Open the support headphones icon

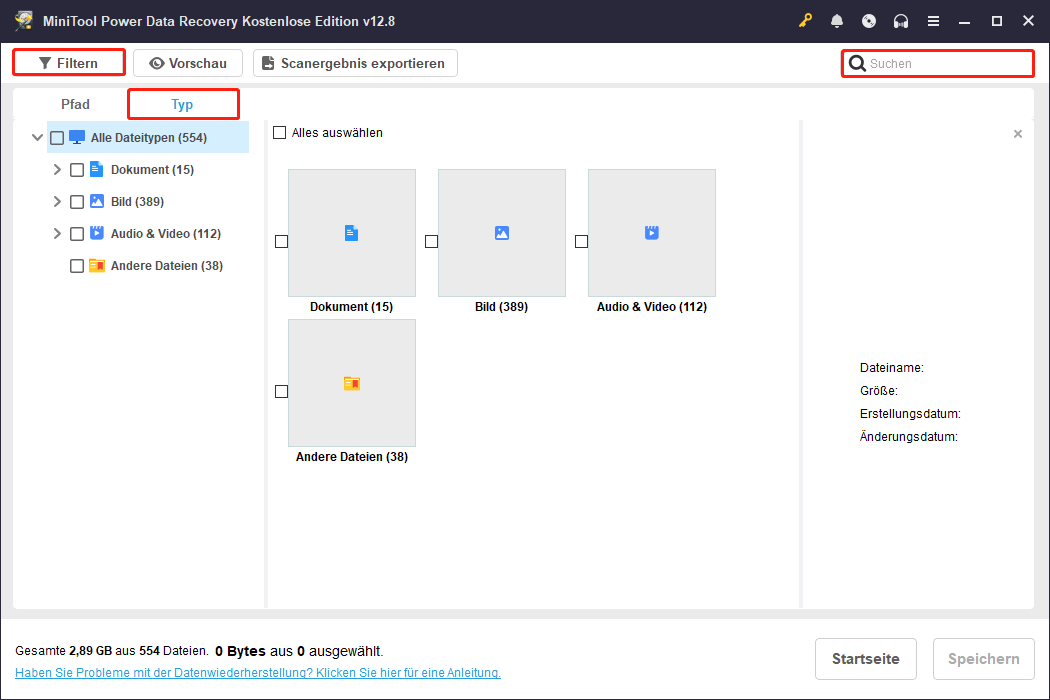coord(901,21)
